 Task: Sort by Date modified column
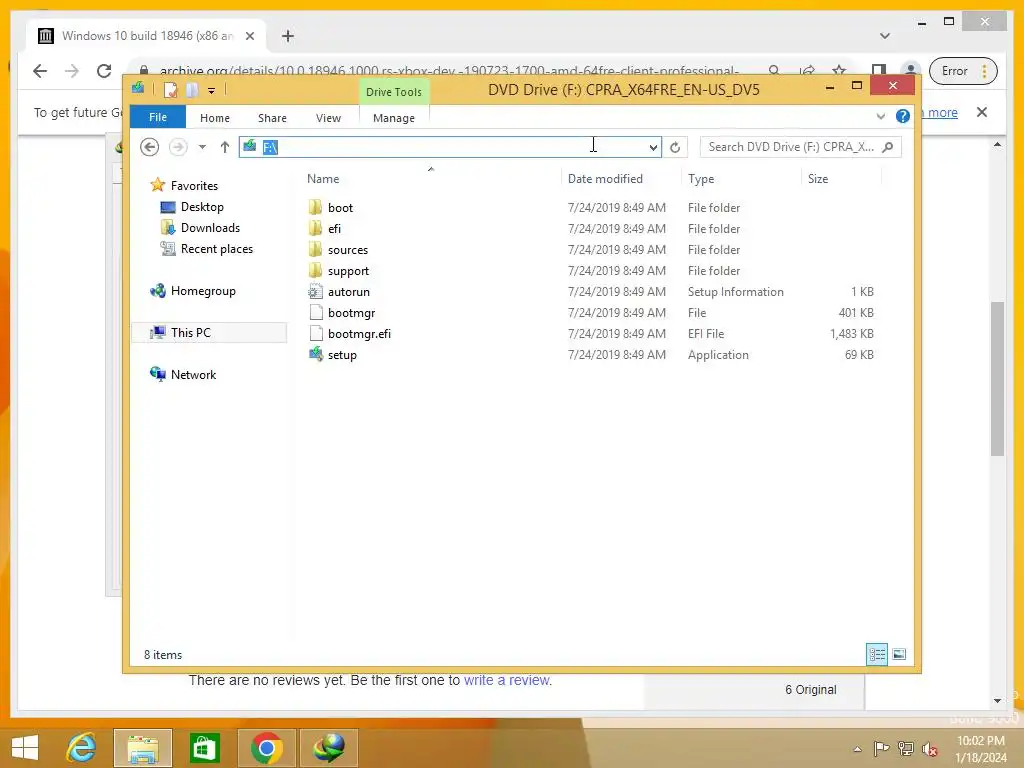[605, 179]
